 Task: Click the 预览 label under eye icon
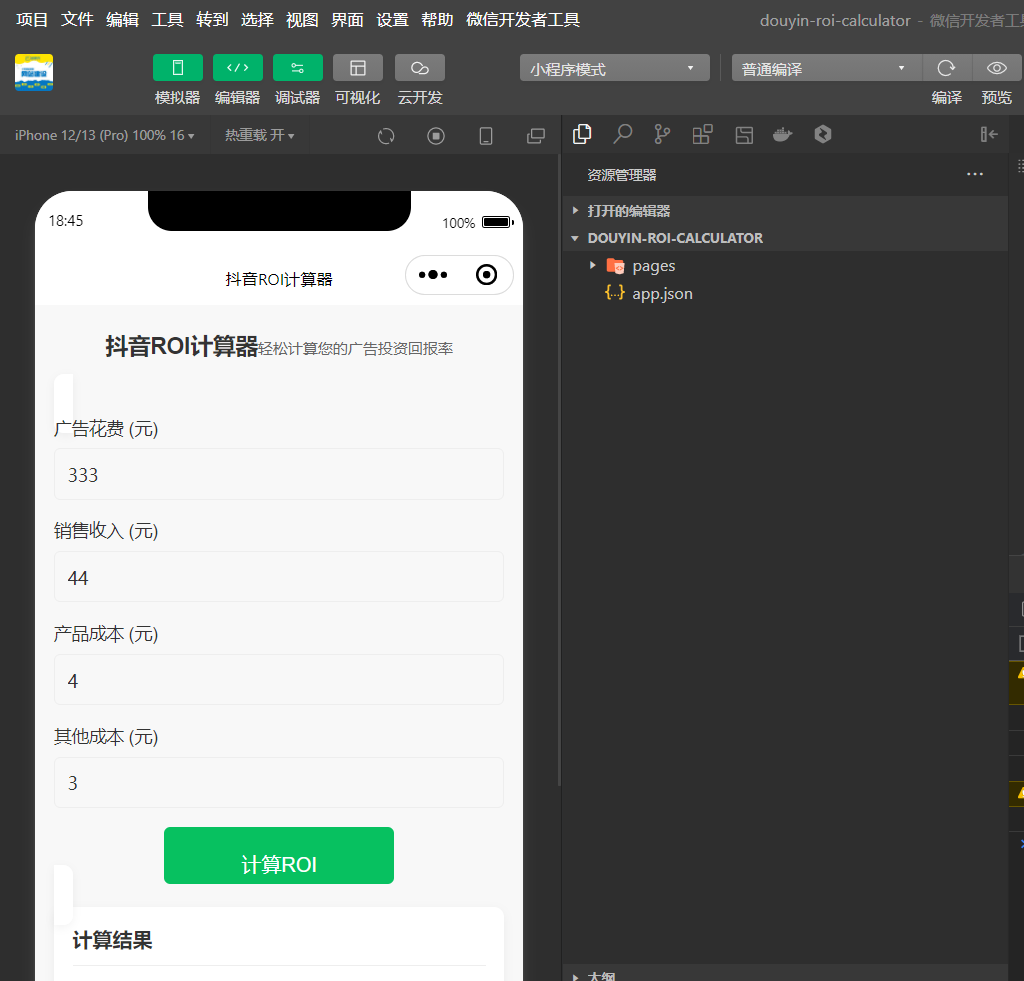coord(997,98)
